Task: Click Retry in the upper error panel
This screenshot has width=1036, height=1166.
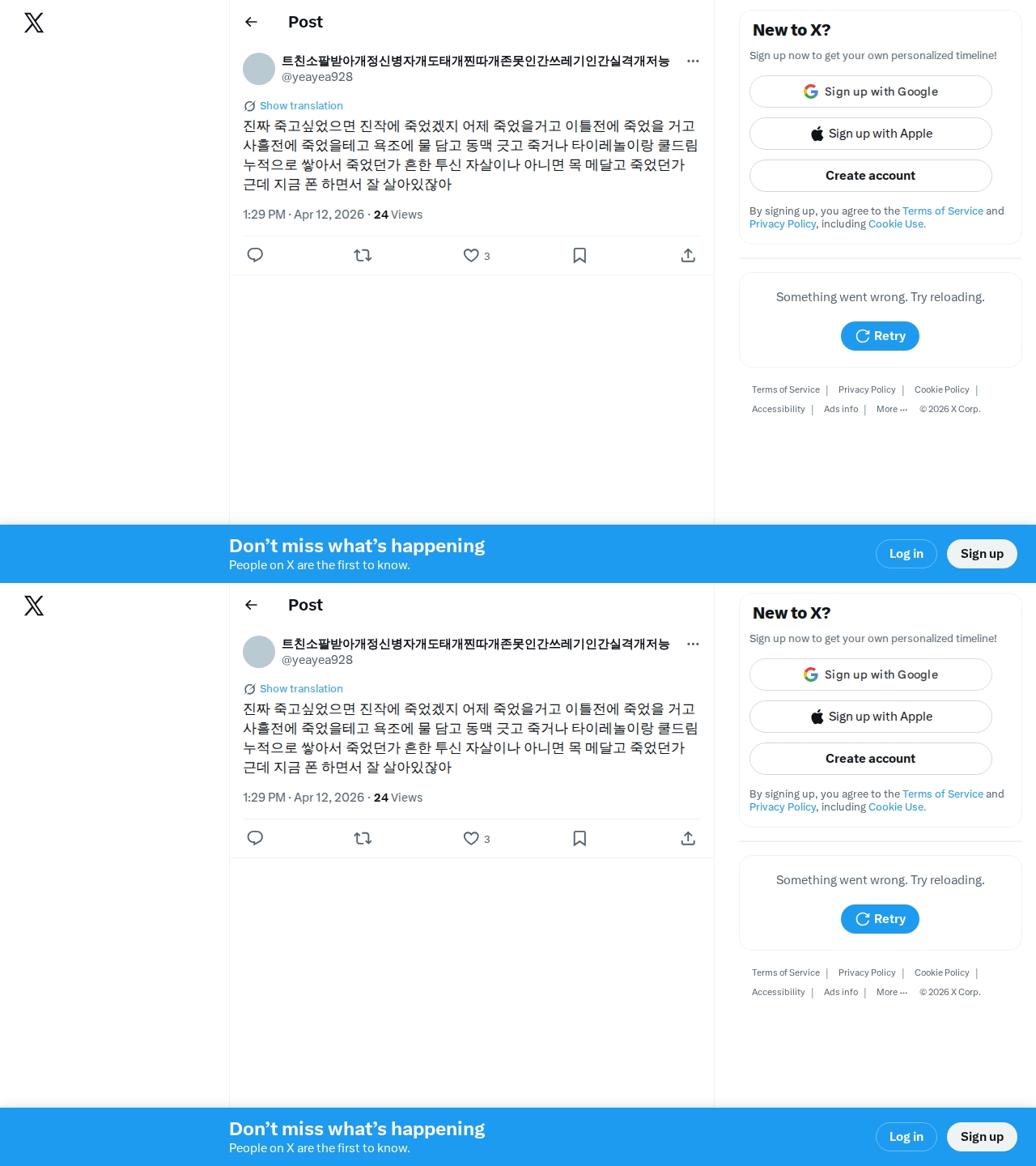Action: (880, 336)
